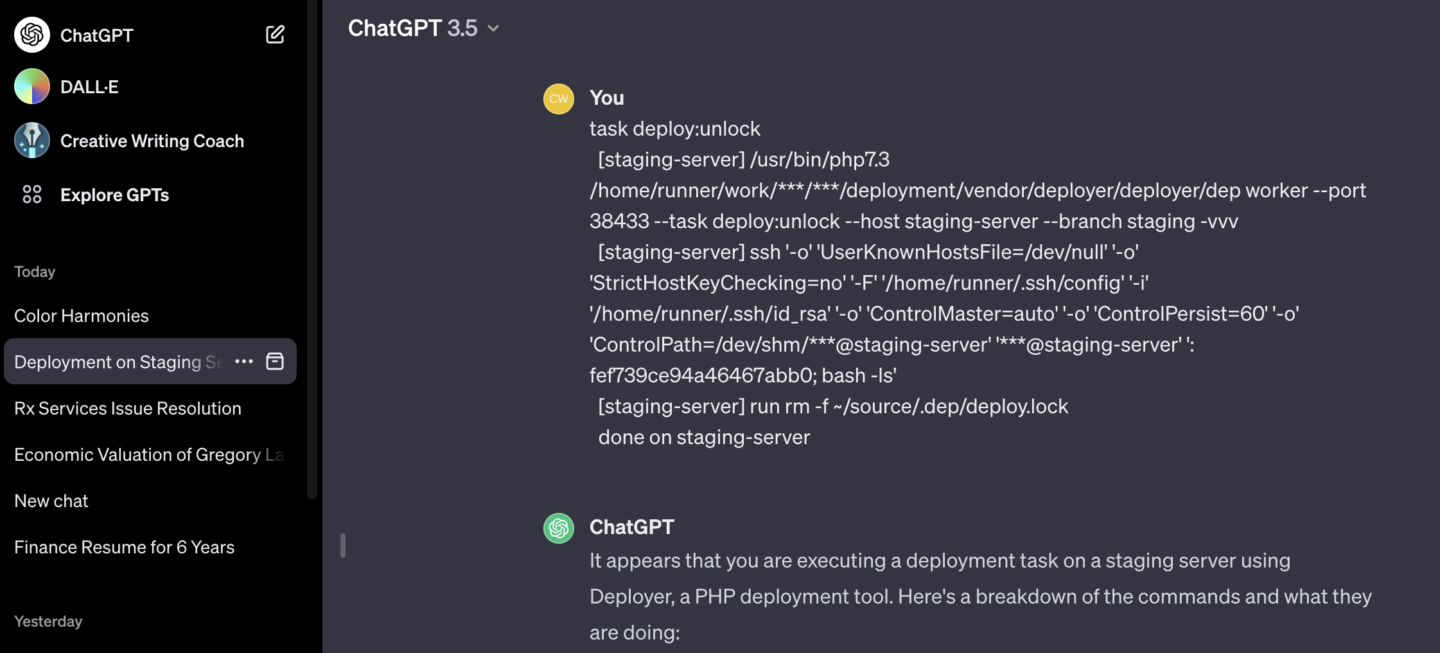Click the Explore GPTs grid icon
This screenshot has height=653, width=1440.
click(32, 195)
